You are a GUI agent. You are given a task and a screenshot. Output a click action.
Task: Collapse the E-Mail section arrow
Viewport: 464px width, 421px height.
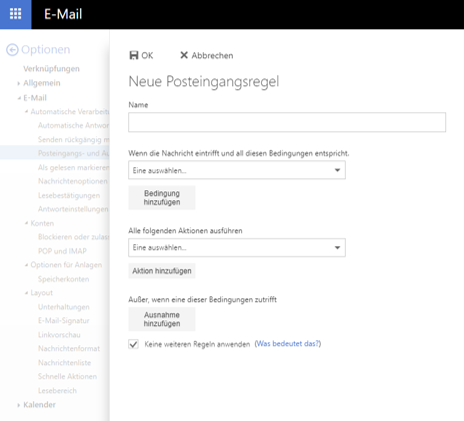coord(19,98)
